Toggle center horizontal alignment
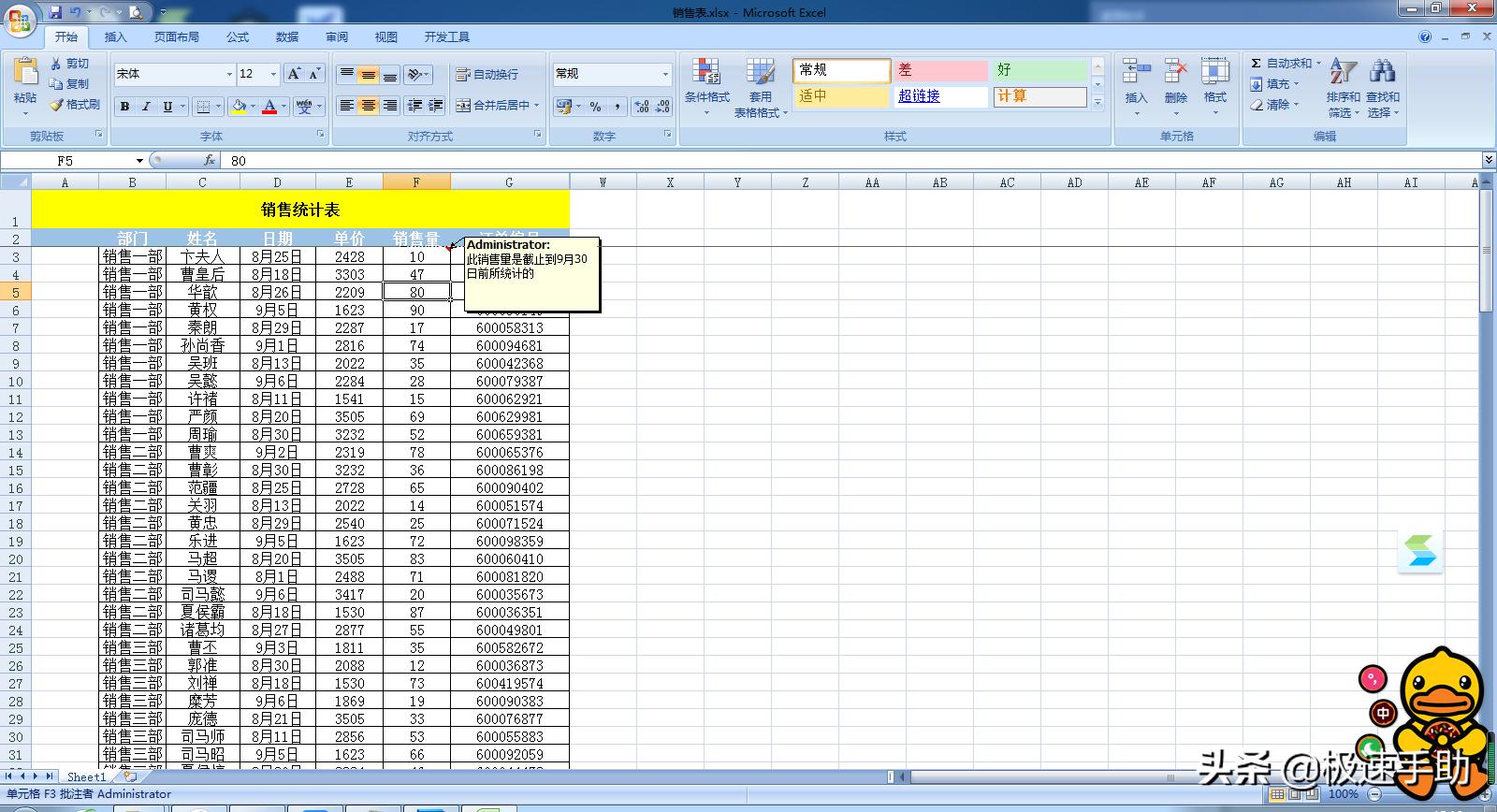The width and height of the screenshot is (1497, 812). pos(369,106)
